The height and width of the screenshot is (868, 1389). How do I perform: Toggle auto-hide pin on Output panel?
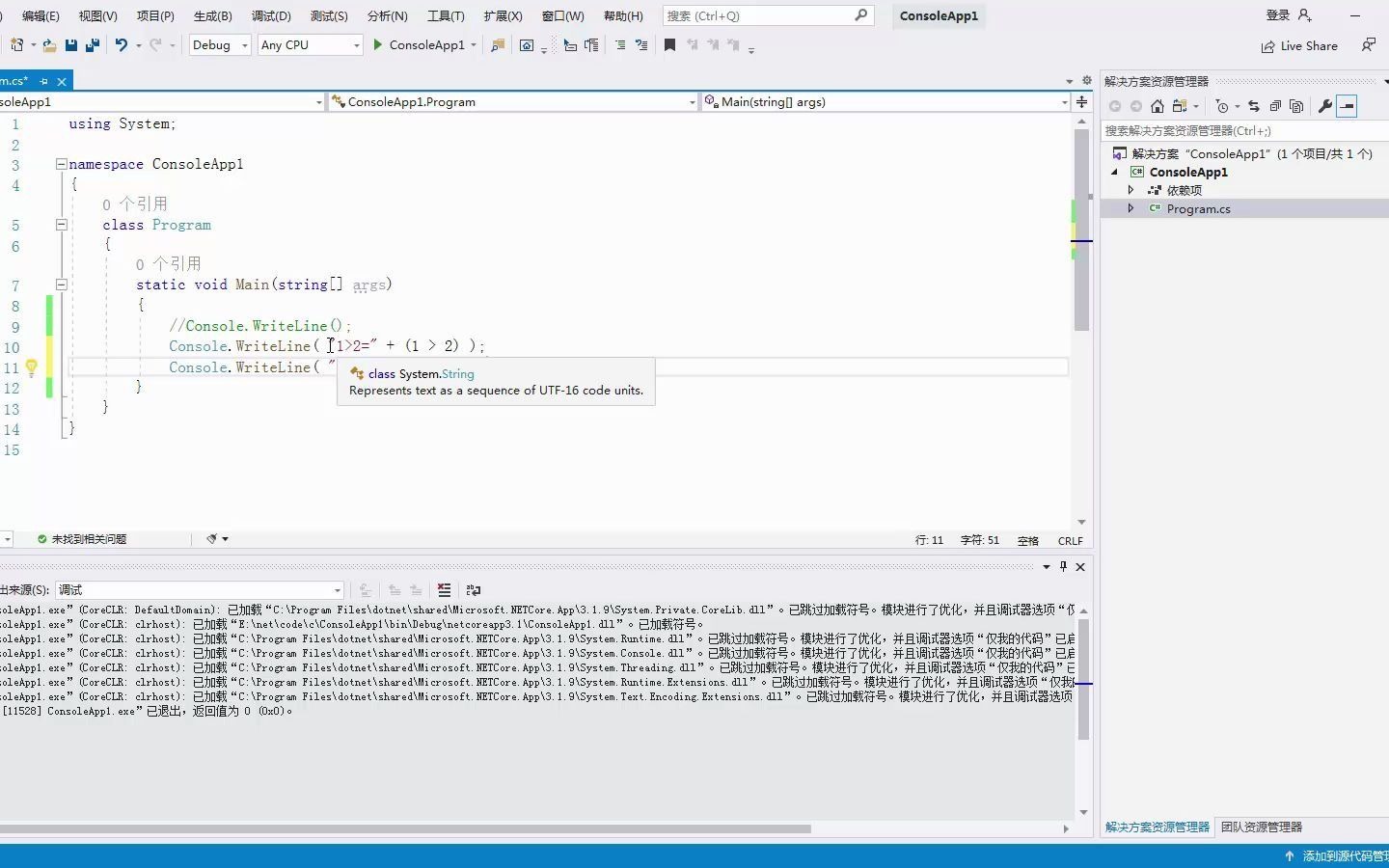coord(1063,567)
